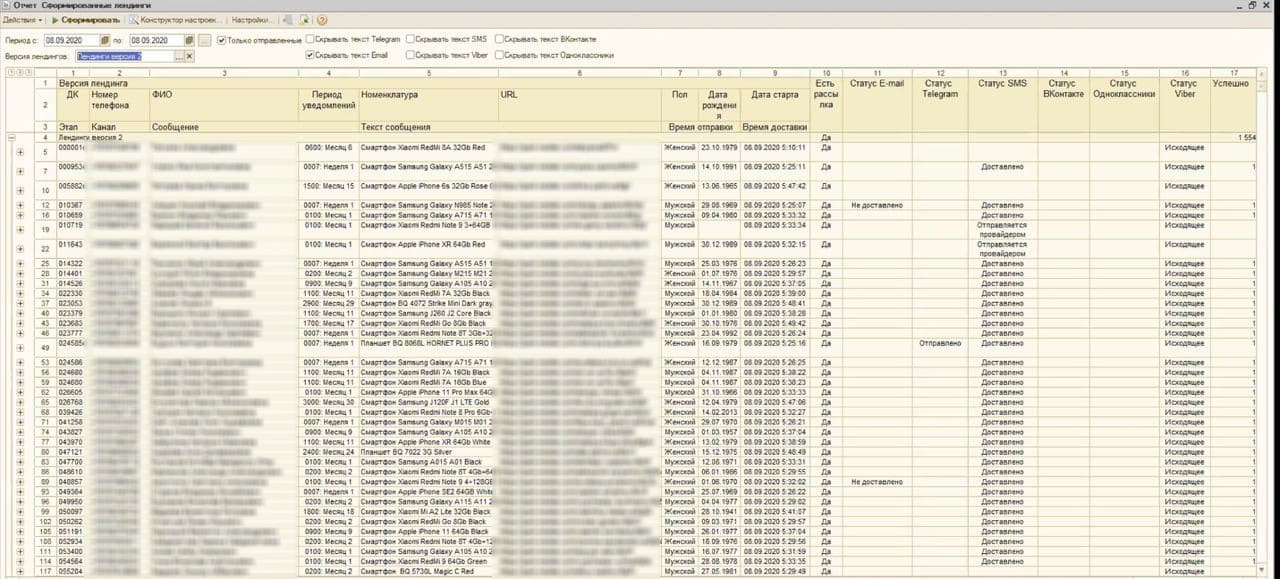The image size is (1280, 579).
Task: Open the Настройки menu item
Action: [x=251, y=20]
